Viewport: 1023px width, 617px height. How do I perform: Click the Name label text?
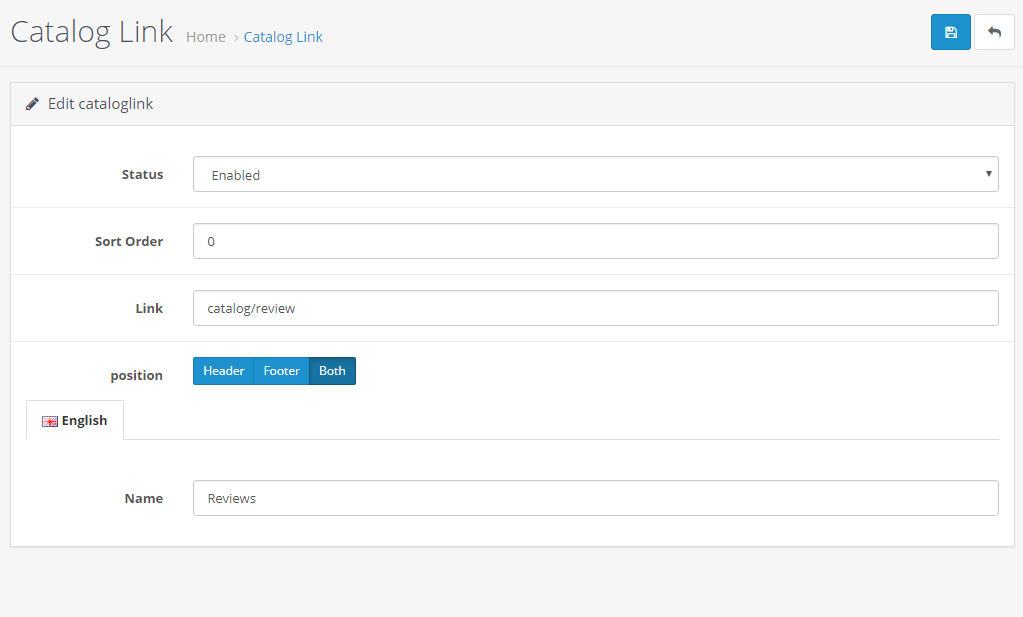pyautogui.click(x=144, y=498)
